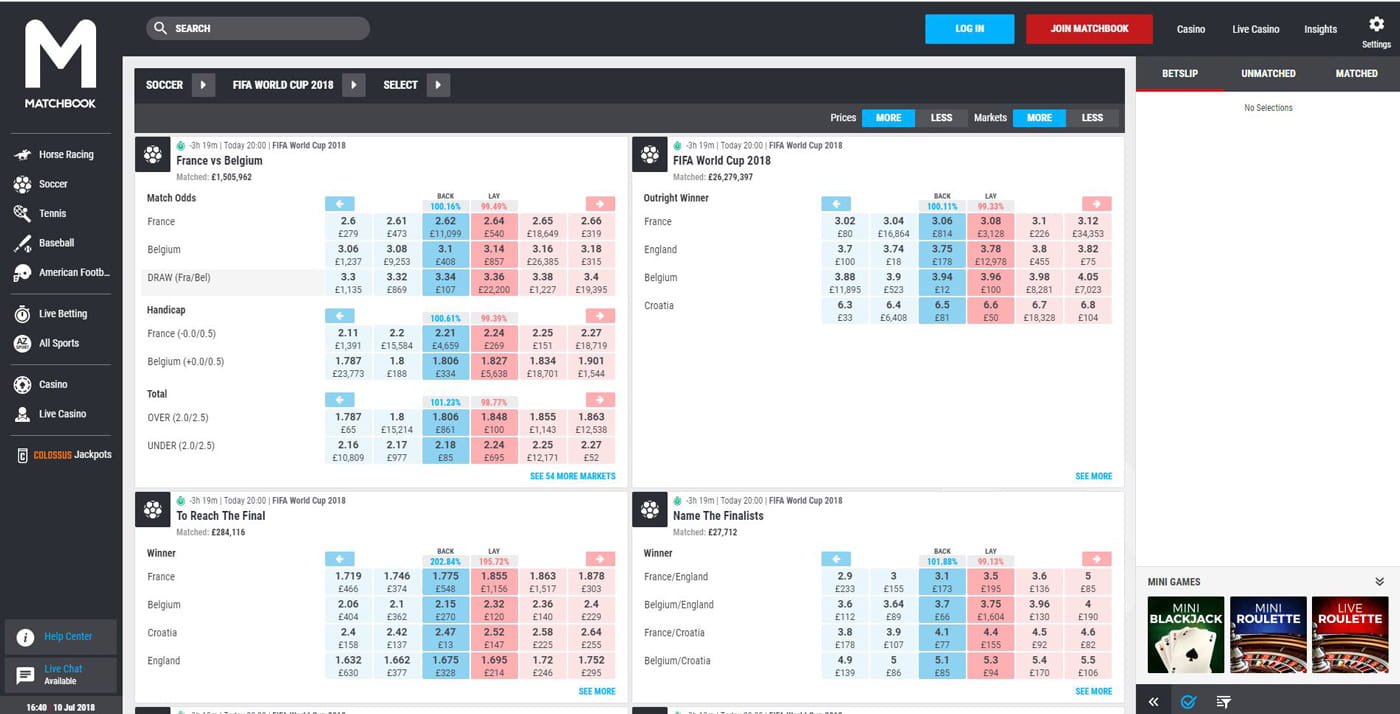Image resolution: width=1400 pixels, height=714 pixels.
Task: Launch the Mini Roulette game thumbnail
Action: [1268, 634]
